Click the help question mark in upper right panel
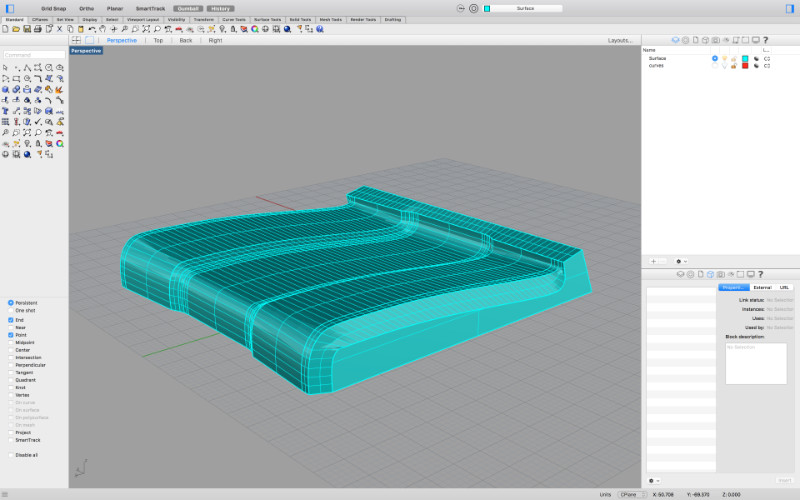Image resolution: width=800 pixels, height=500 pixels. click(765, 40)
